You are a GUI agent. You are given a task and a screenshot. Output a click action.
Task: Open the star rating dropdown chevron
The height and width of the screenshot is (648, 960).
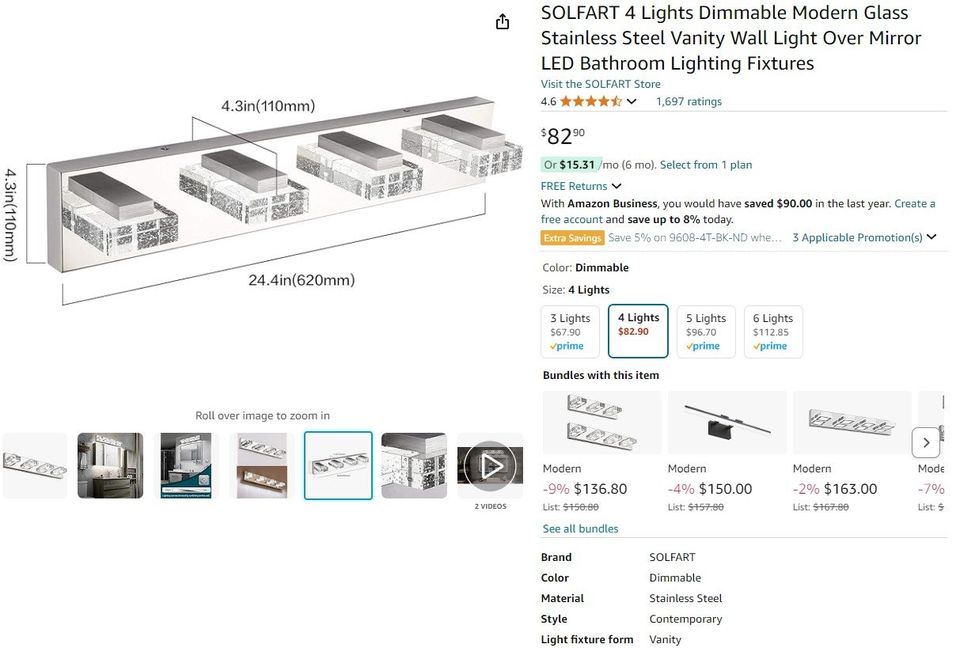pos(632,102)
